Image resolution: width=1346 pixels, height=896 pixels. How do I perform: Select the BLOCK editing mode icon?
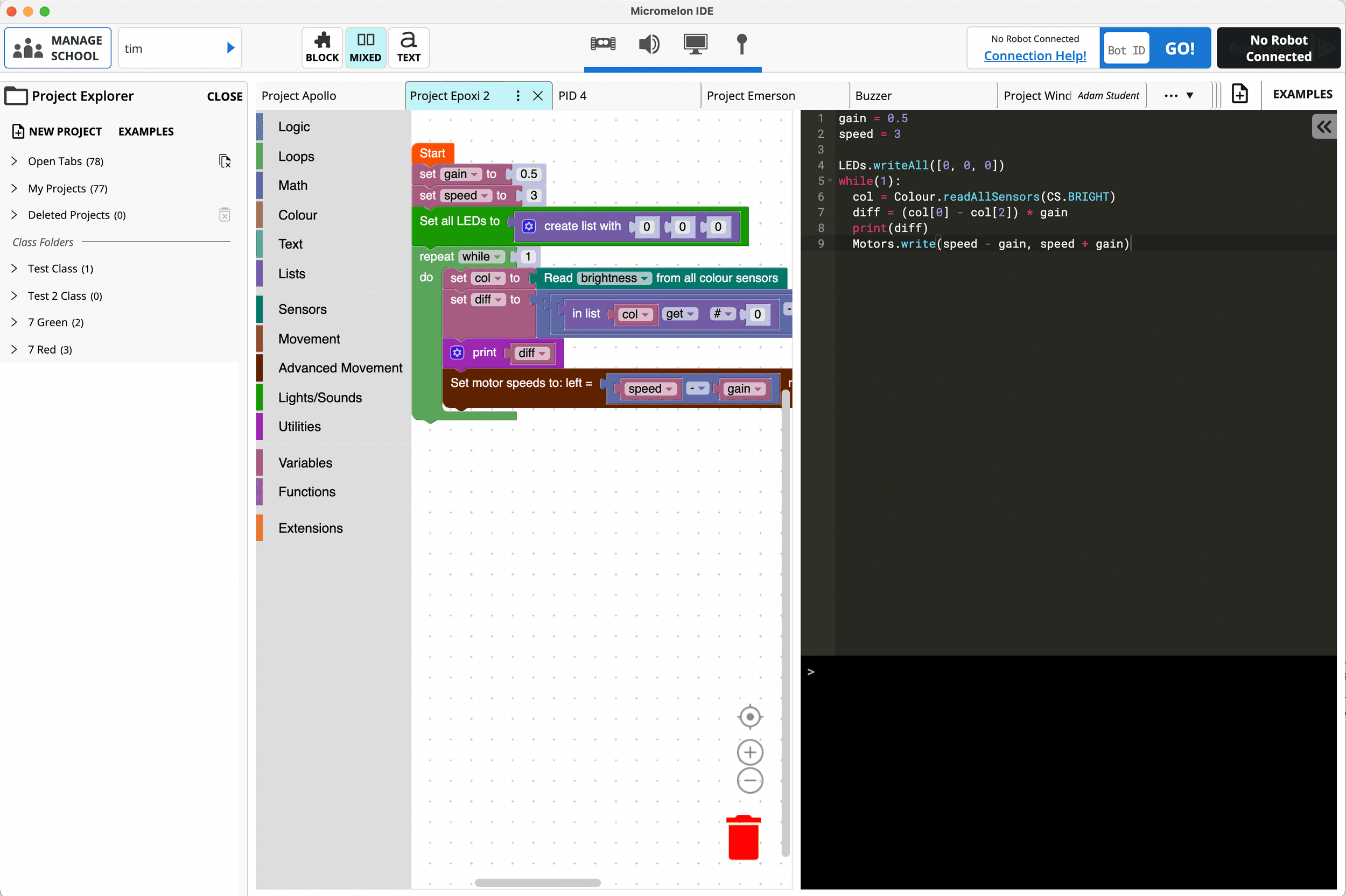pyautogui.click(x=321, y=47)
